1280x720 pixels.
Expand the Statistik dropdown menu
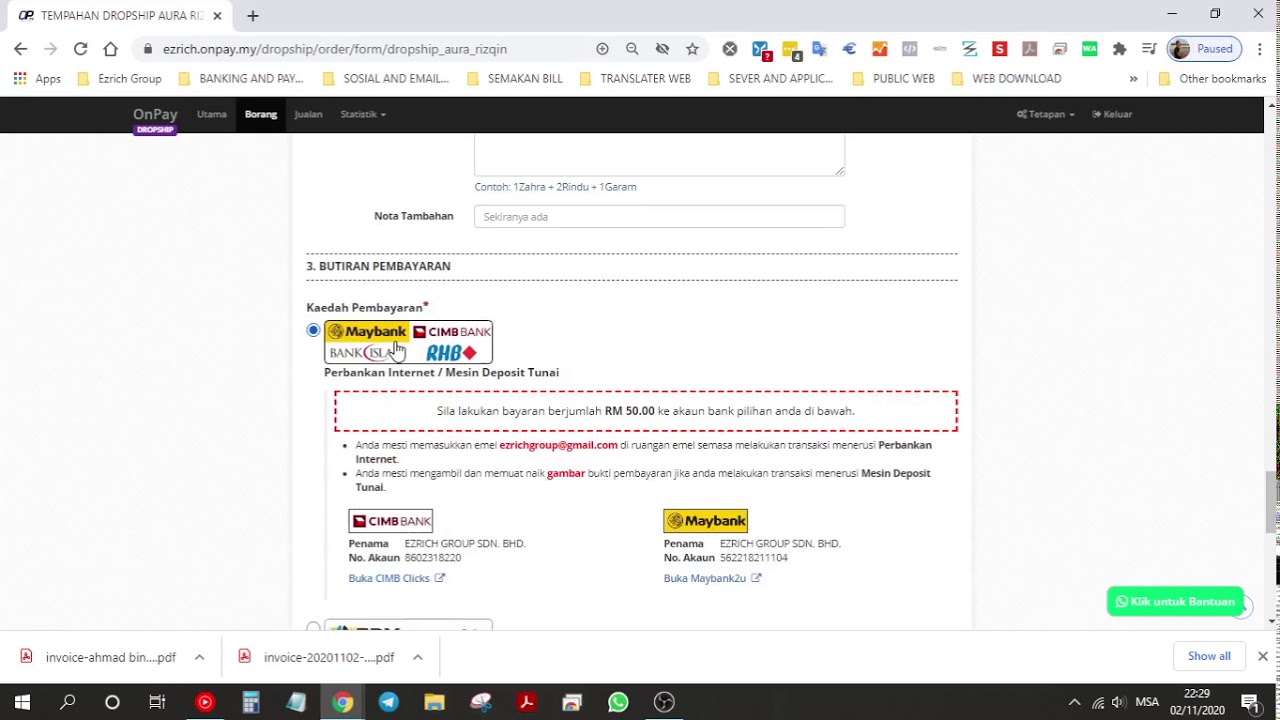[363, 114]
